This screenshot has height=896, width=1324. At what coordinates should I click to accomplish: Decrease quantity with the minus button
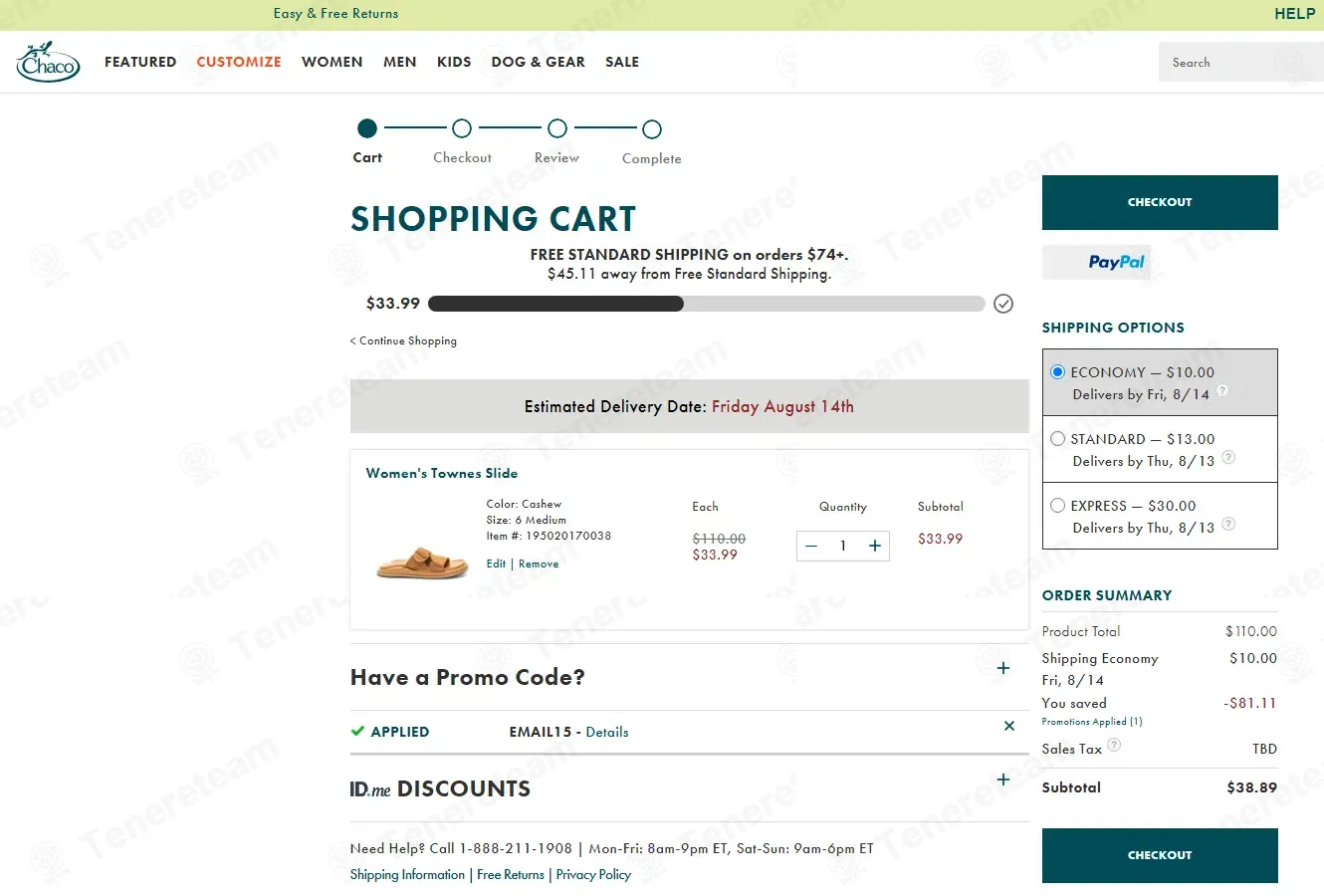click(x=811, y=546)
